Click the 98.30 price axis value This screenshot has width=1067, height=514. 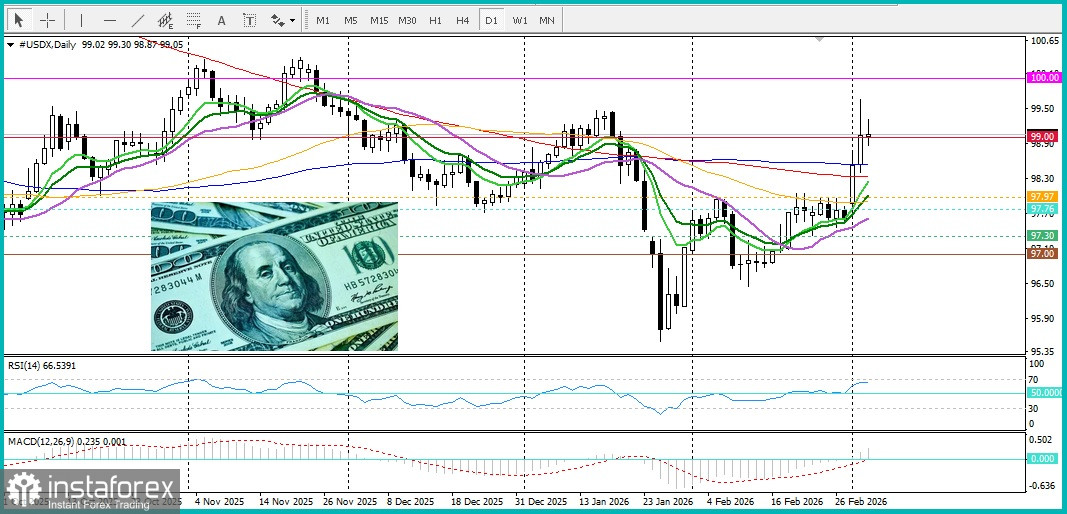[1043, 179]
